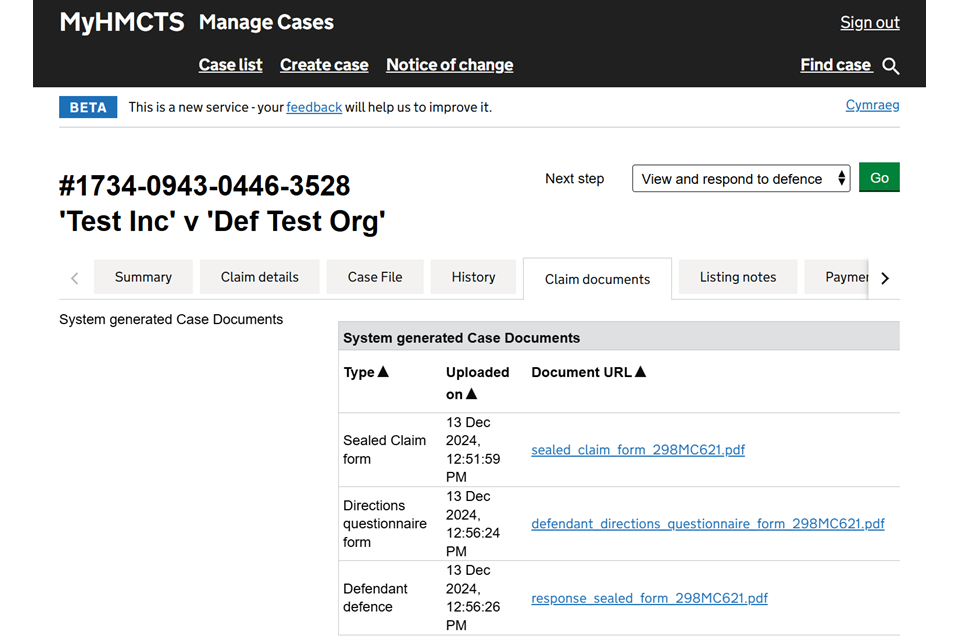Go to Case list in navigation
960x640 pixels.
click(230, 65)
